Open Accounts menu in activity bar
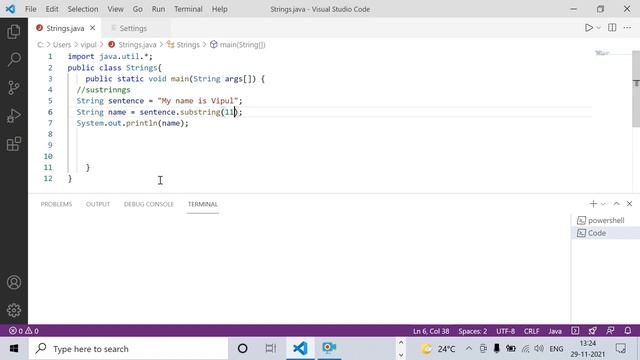640x360 pixels. pyautogui.click(x=14, y=282)
